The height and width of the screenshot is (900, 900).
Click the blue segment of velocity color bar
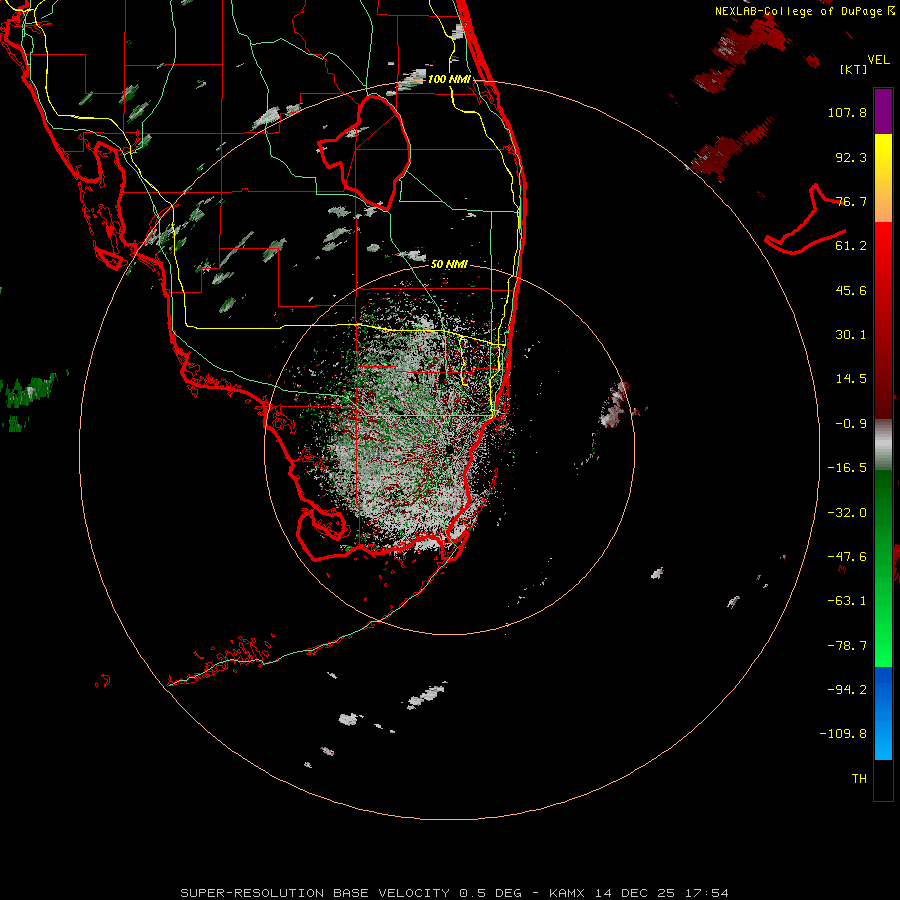click(x=883, y=713)
